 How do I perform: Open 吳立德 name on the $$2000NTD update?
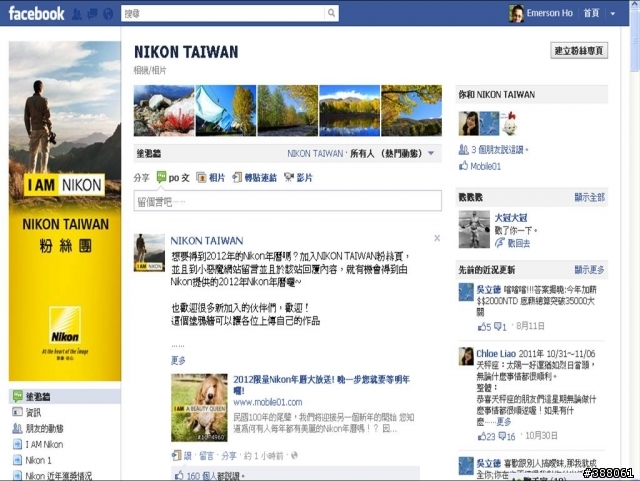coord(488,289)
